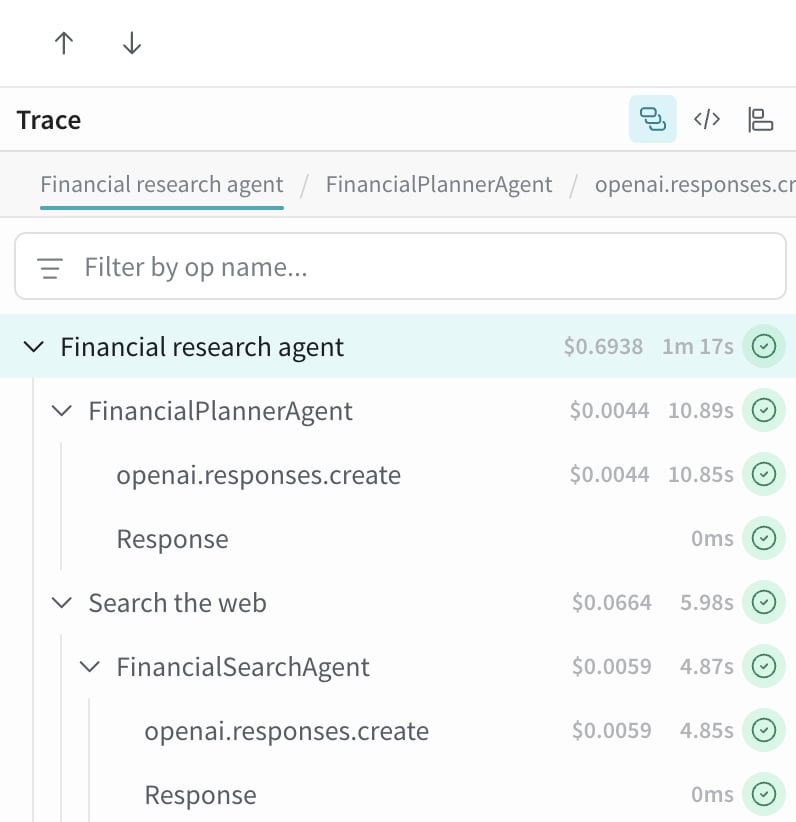This screenshot has height=822, width=796.
Task: Click the 1m 17s duration value
Action: [x=697, y=347]
